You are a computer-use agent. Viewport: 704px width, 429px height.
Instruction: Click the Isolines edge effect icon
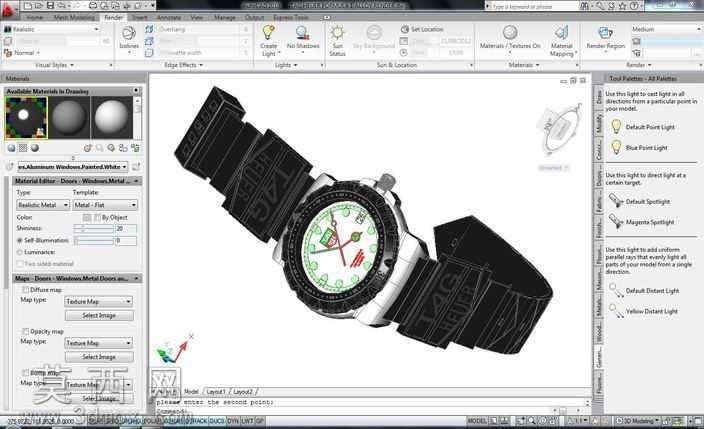click(x=129, y=34)
